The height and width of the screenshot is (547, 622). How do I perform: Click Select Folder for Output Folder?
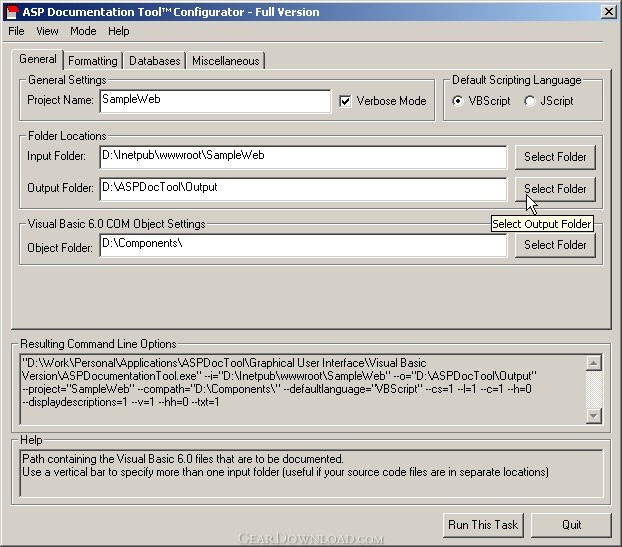coord(555,189)
